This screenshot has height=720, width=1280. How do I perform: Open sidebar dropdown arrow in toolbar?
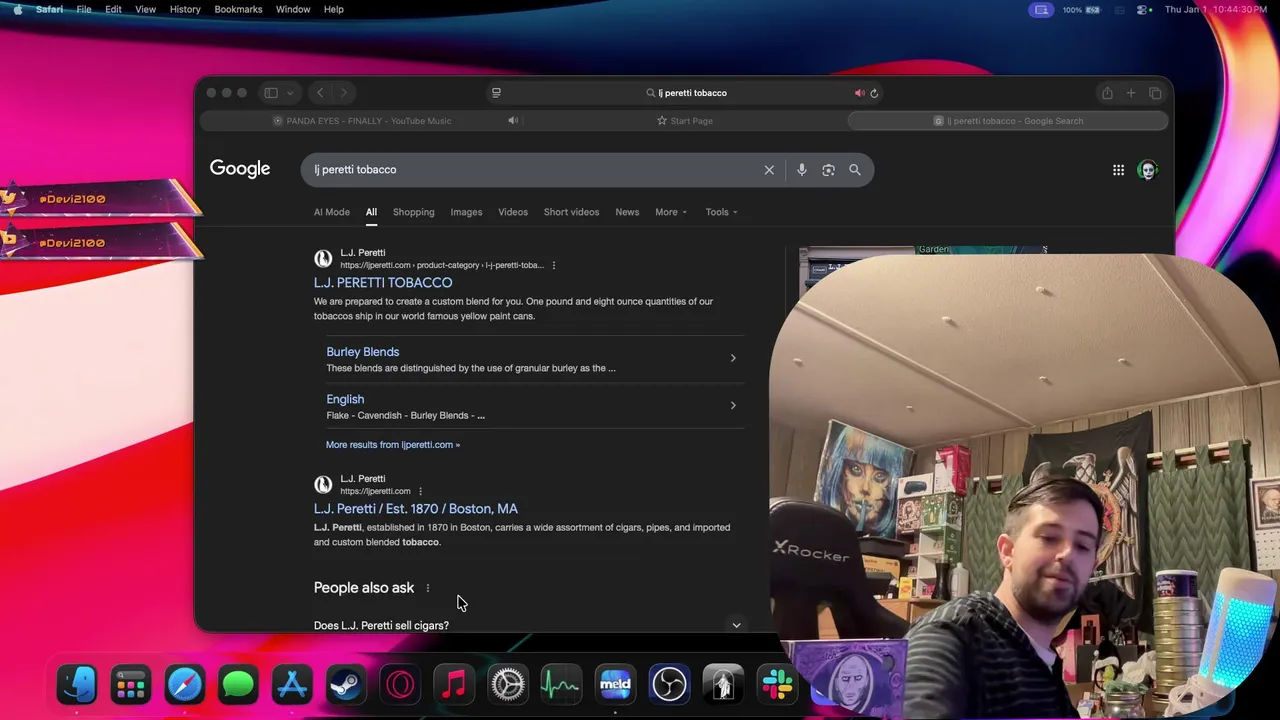coord(290,93)
